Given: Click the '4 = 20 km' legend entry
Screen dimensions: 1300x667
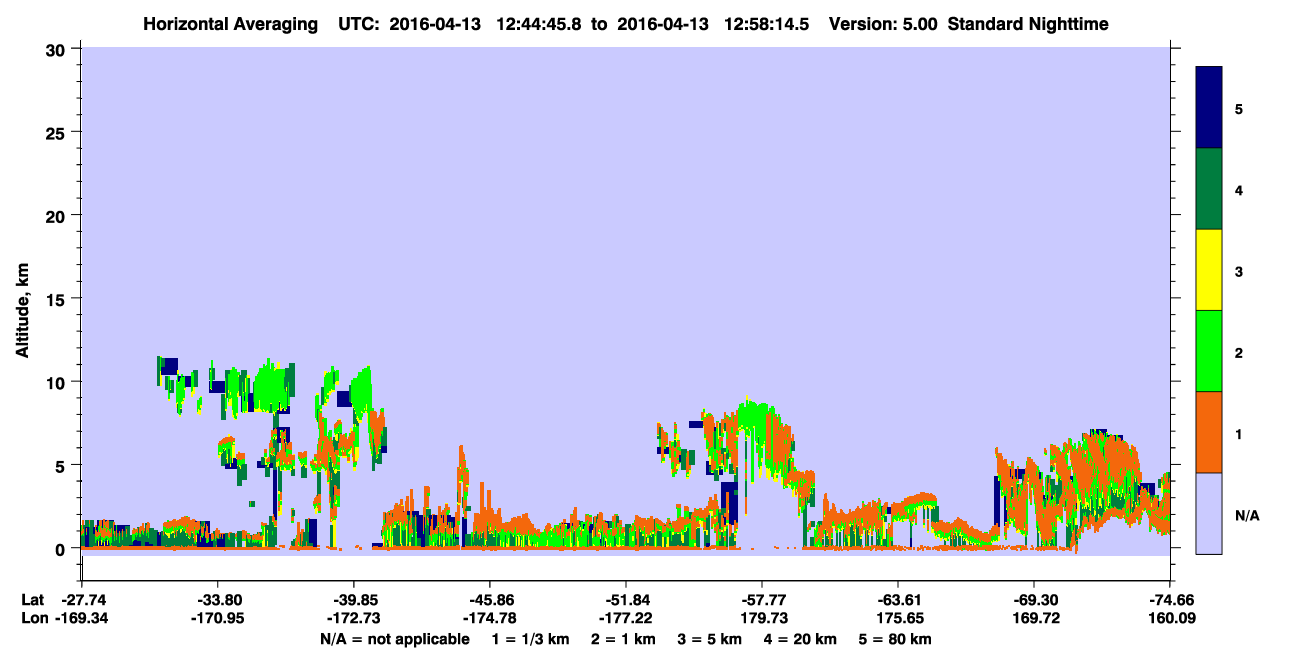Looking at the screenshot, I should (801, 639).
